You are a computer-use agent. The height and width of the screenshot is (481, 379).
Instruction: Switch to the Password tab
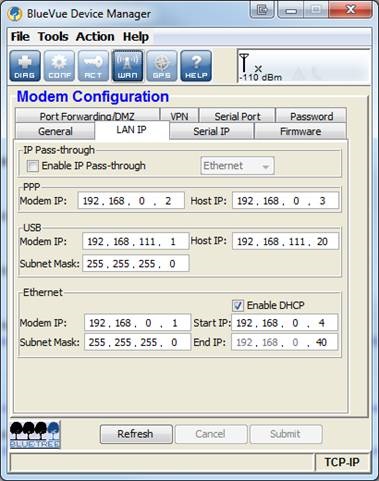[x=311, y=116]
